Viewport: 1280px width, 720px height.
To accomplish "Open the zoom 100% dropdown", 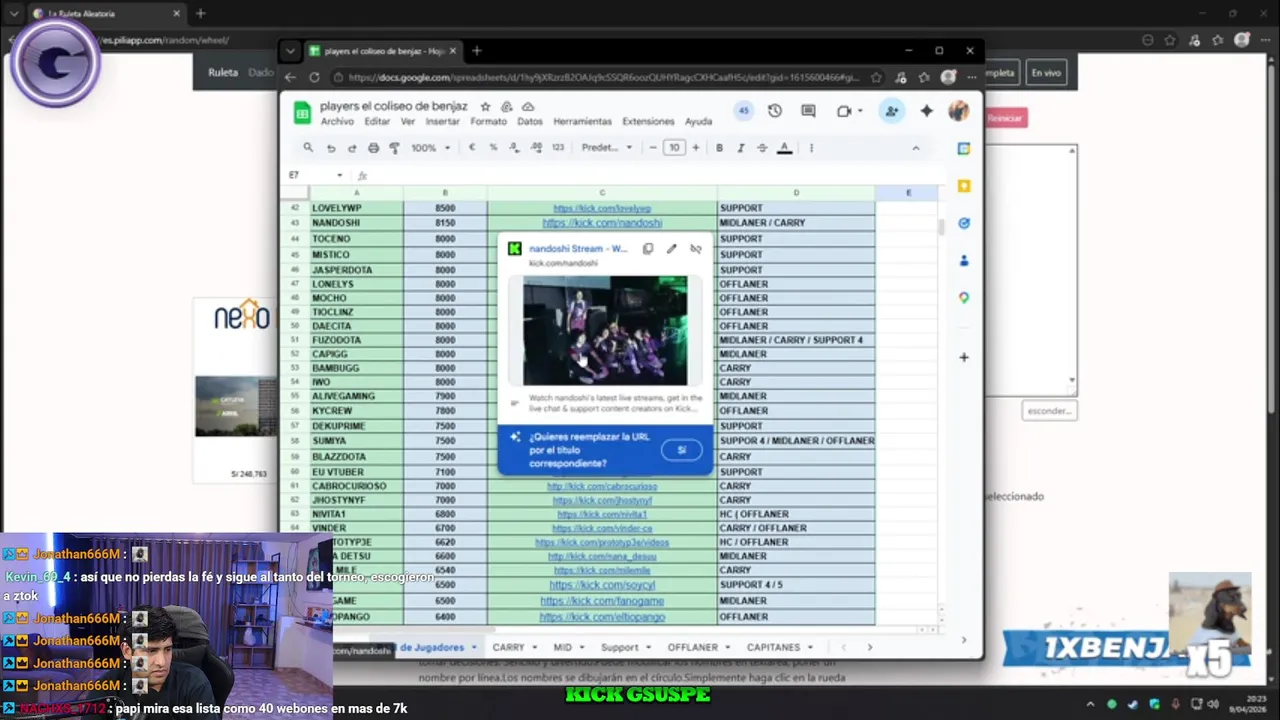I will 430,148.
